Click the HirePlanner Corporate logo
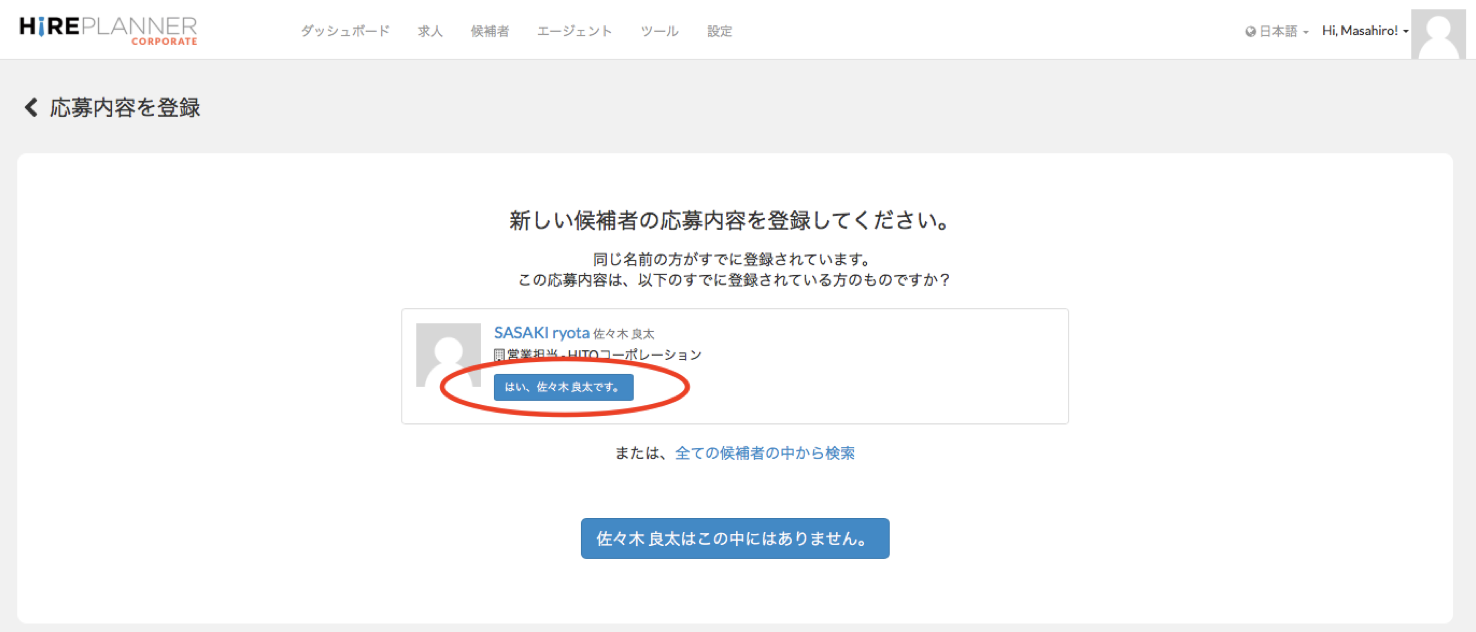The width and height of the screenshot is (1476, 632). (x=108, y=30)
